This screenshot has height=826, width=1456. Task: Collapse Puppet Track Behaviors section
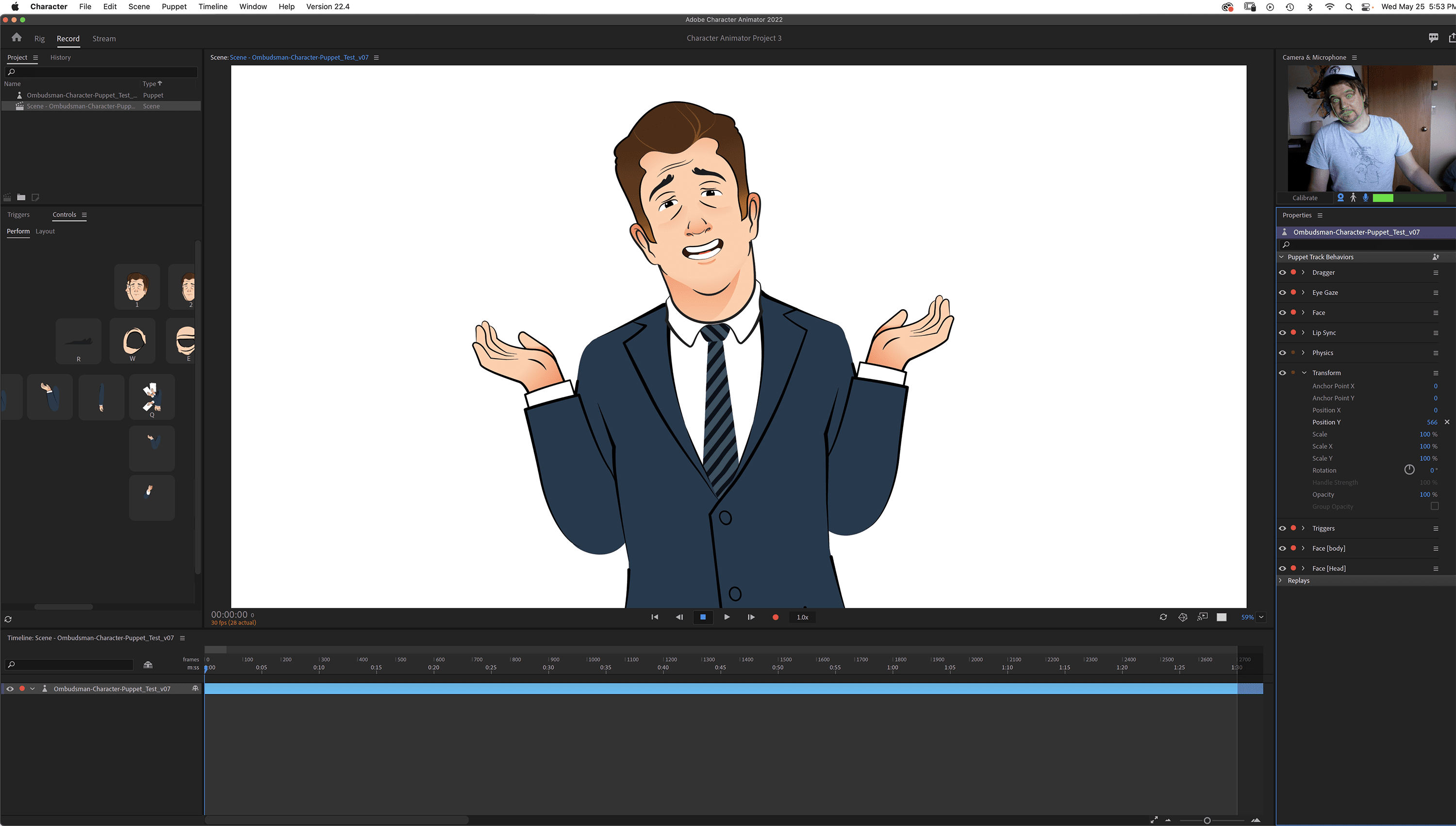click(1281, 257)
